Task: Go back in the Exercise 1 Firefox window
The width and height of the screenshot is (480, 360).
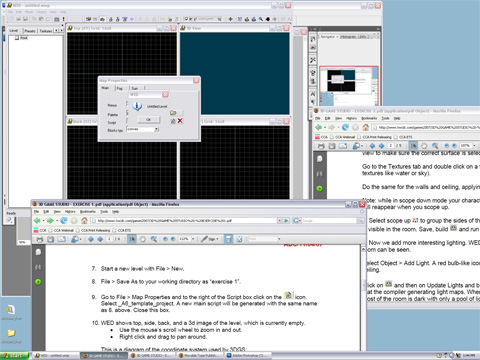Action: [x=38, y=220]
